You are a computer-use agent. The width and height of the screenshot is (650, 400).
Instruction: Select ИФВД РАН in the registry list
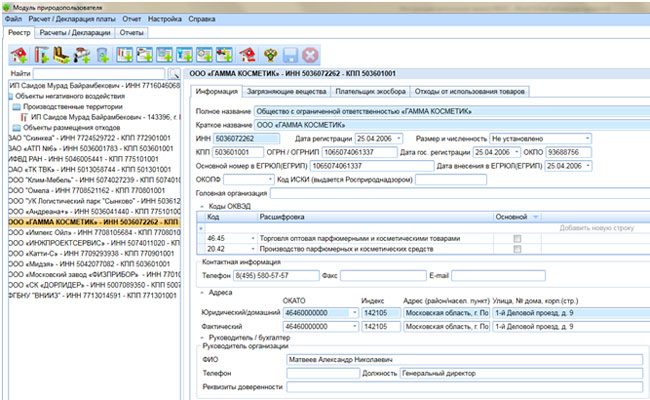pyautogui.click(x=83, y=159)
